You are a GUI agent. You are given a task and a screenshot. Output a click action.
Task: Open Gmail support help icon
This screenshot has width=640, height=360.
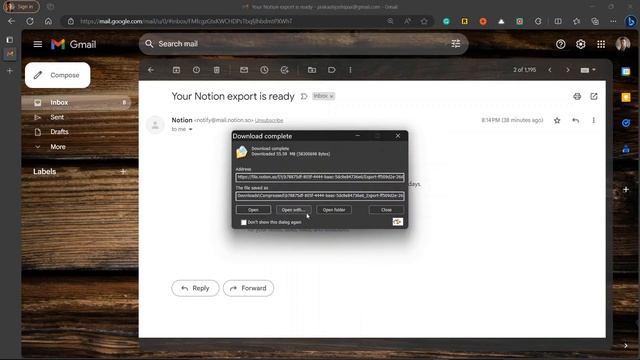(x=560, y=44)
